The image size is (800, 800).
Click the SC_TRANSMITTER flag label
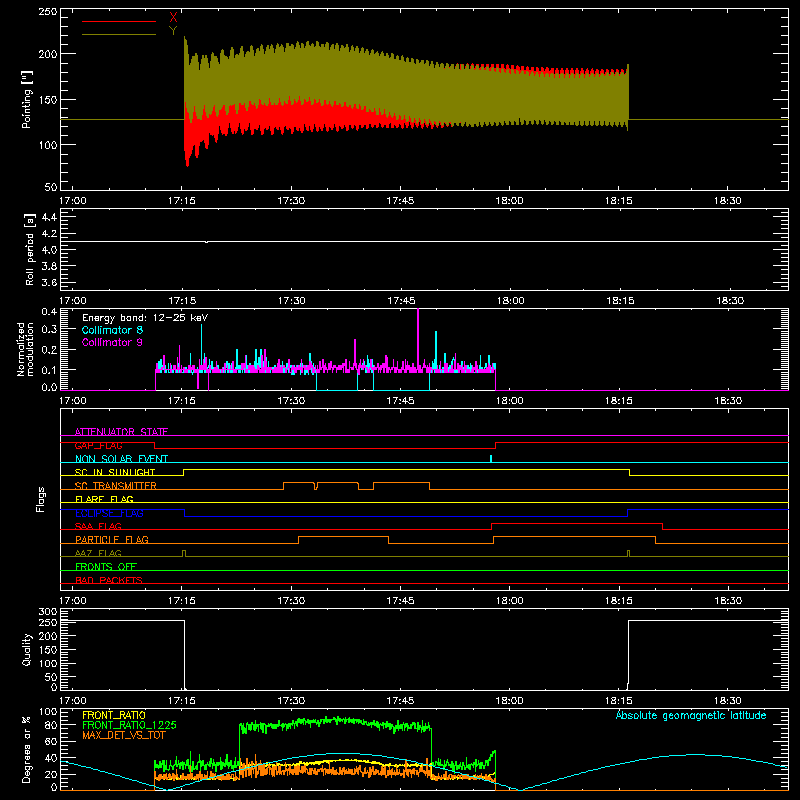(116, 486)
